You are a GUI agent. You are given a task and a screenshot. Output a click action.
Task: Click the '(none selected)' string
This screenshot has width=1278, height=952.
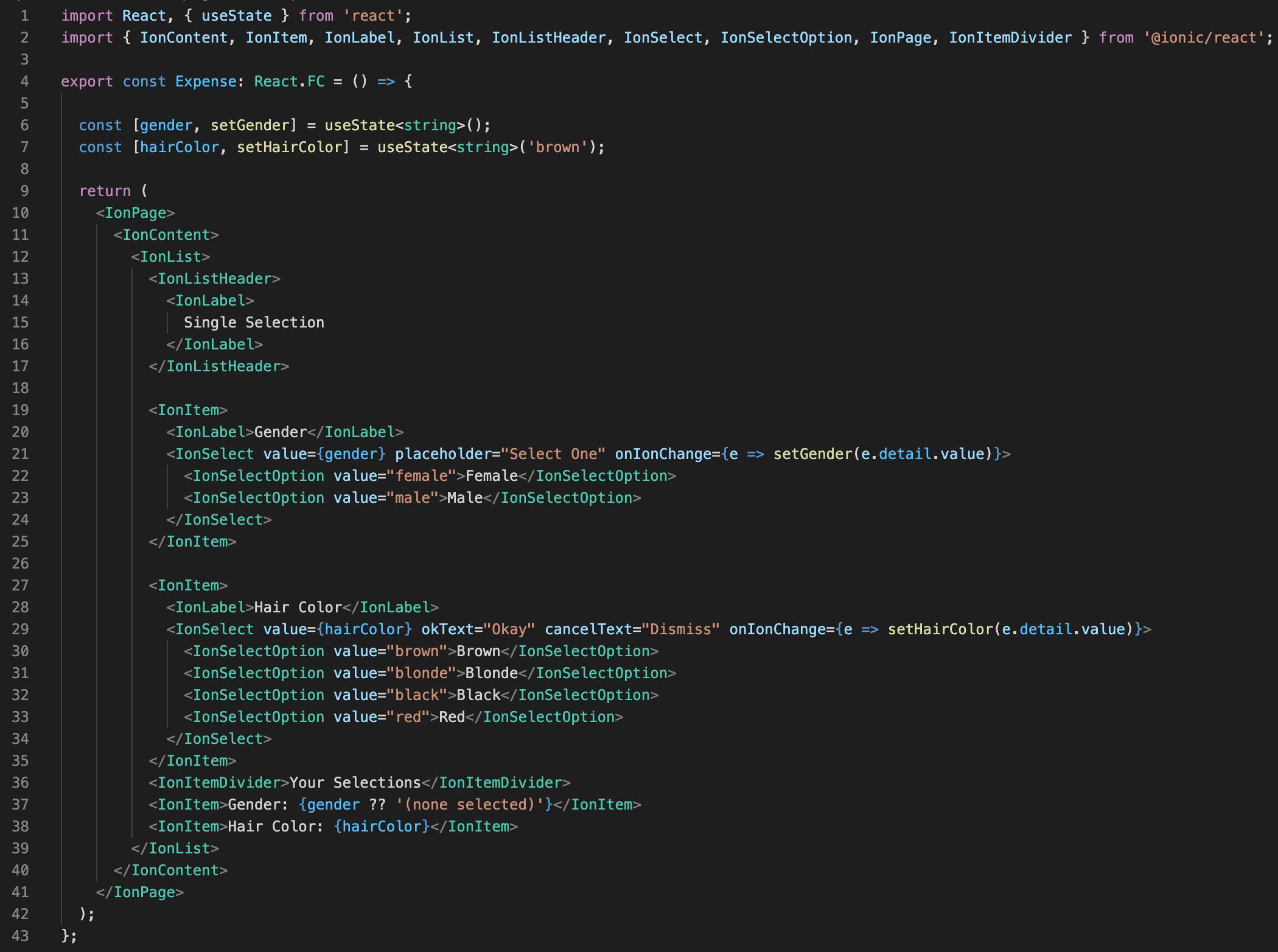470,805
